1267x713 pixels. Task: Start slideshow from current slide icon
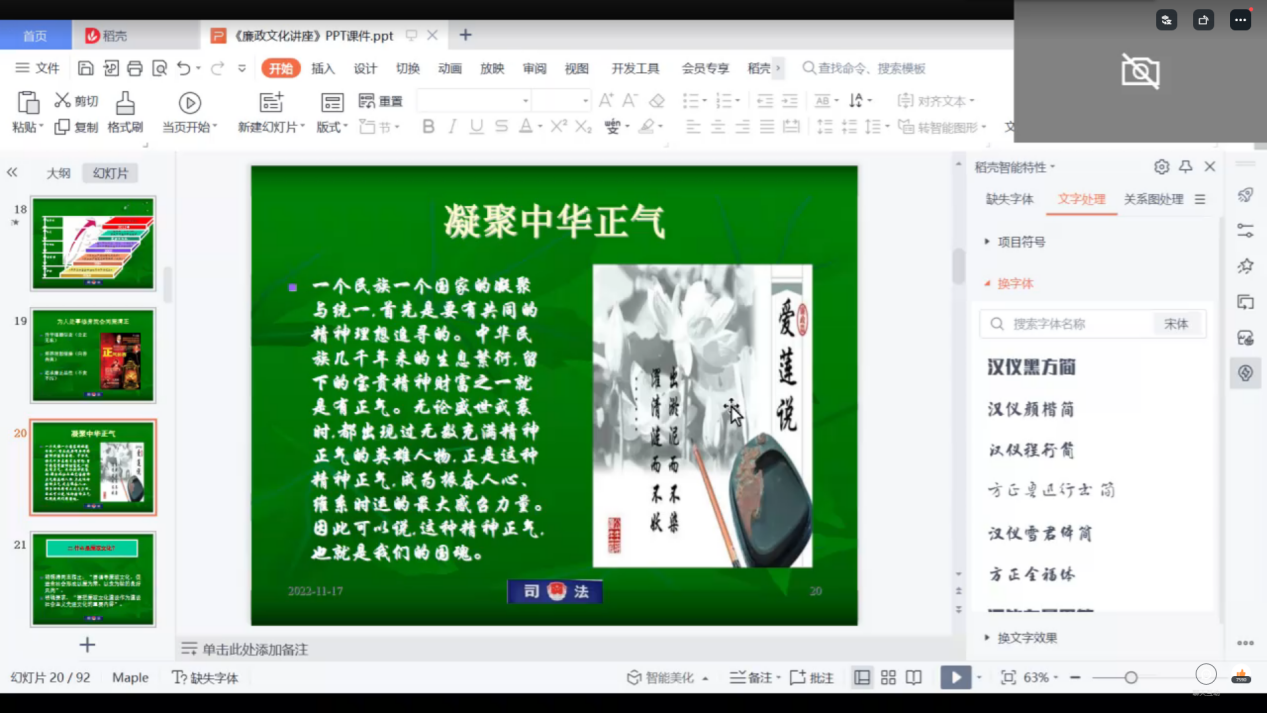[189, 103]
